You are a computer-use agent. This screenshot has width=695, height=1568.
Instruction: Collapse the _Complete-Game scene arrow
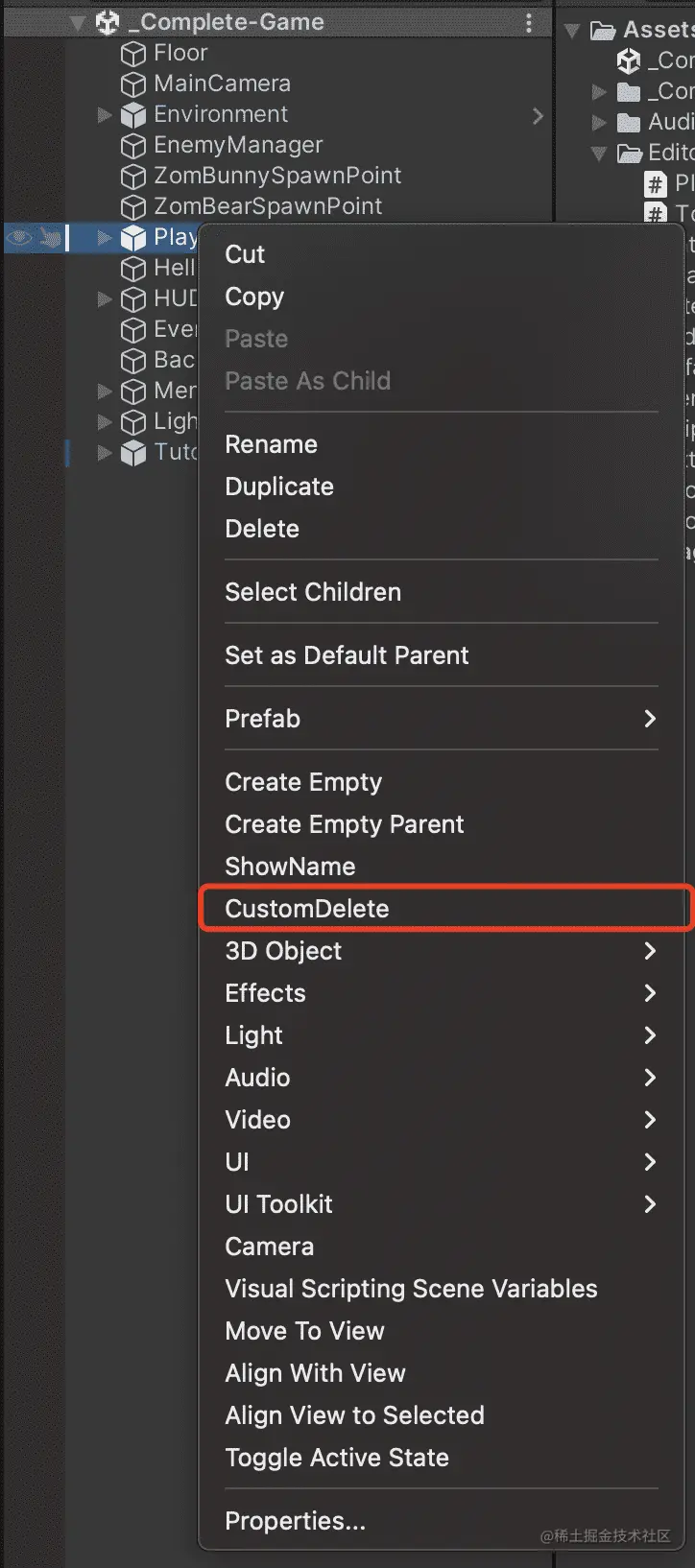tap(78, 23)
